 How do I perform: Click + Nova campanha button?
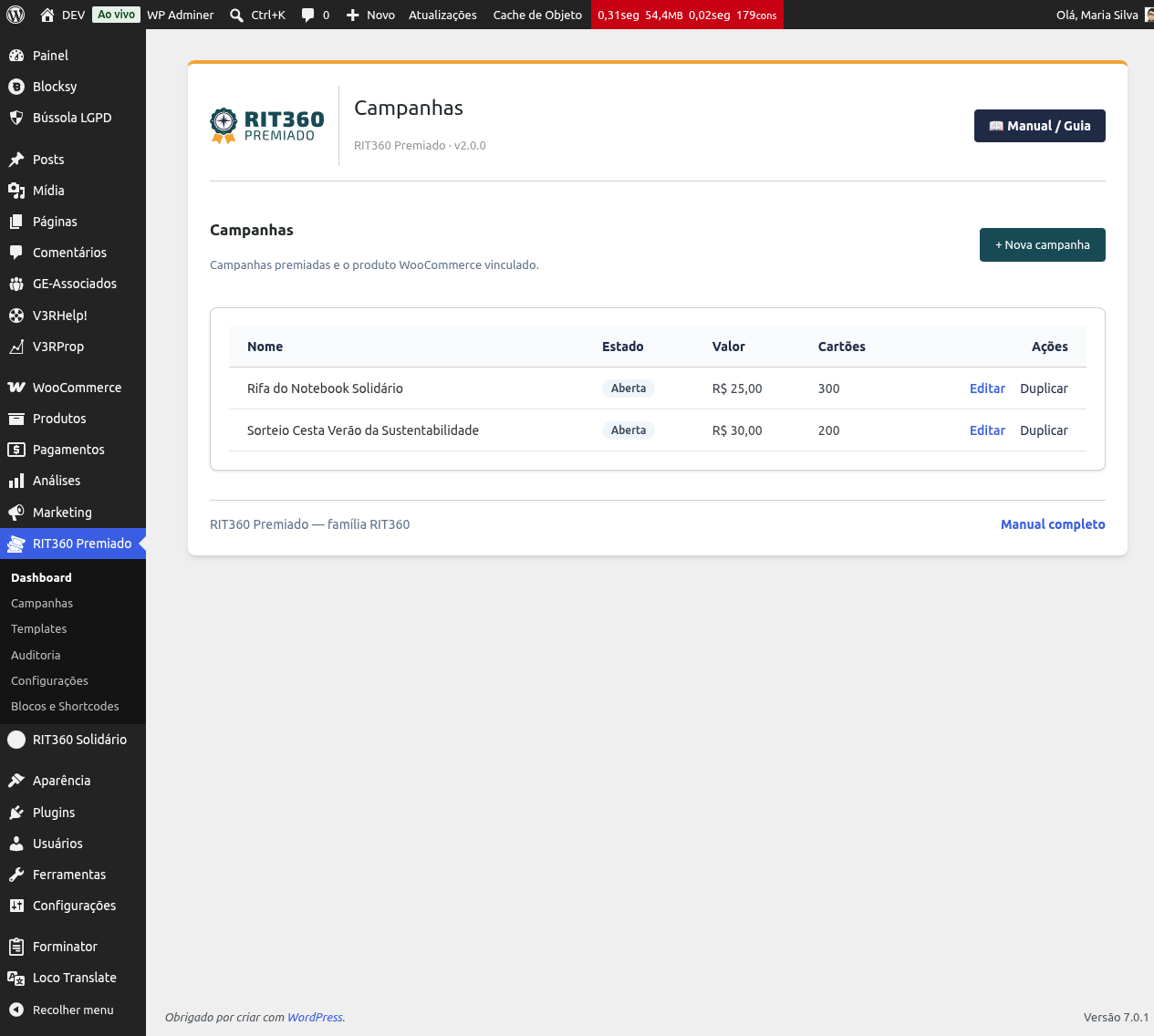click(1043, 244)
